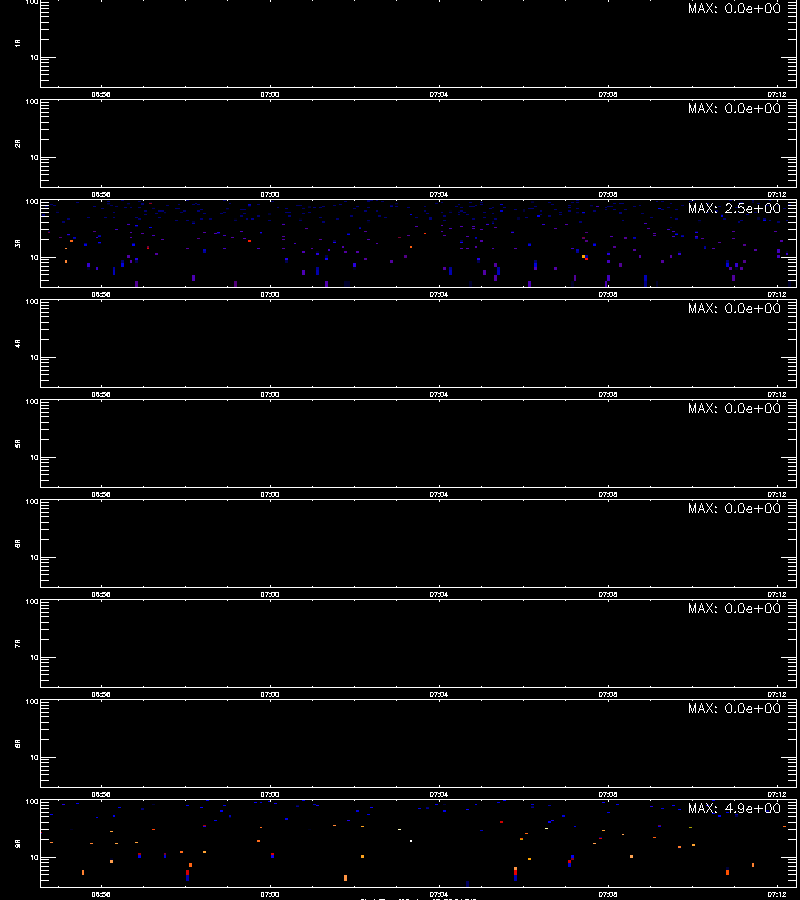
Task: Select the MAX: 0.0e+00 readout of panel 4R
Action: click(734, 308)
